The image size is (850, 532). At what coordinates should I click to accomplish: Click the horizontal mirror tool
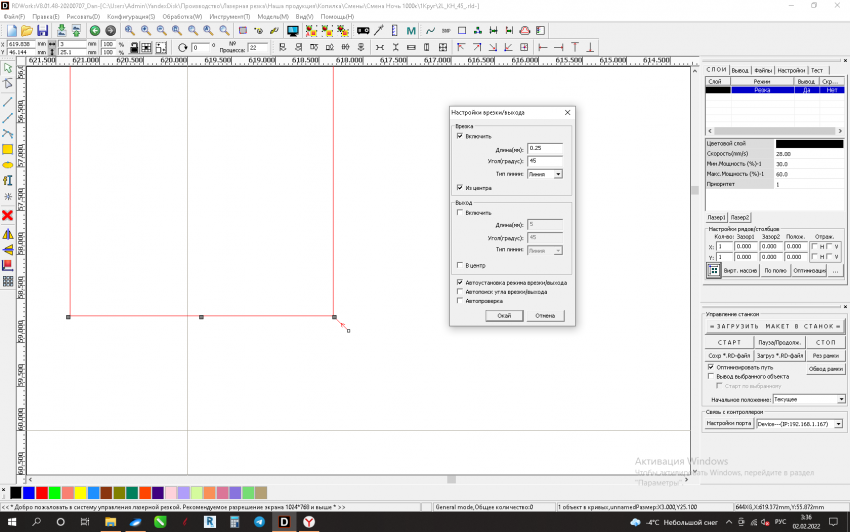coord(8,234)
